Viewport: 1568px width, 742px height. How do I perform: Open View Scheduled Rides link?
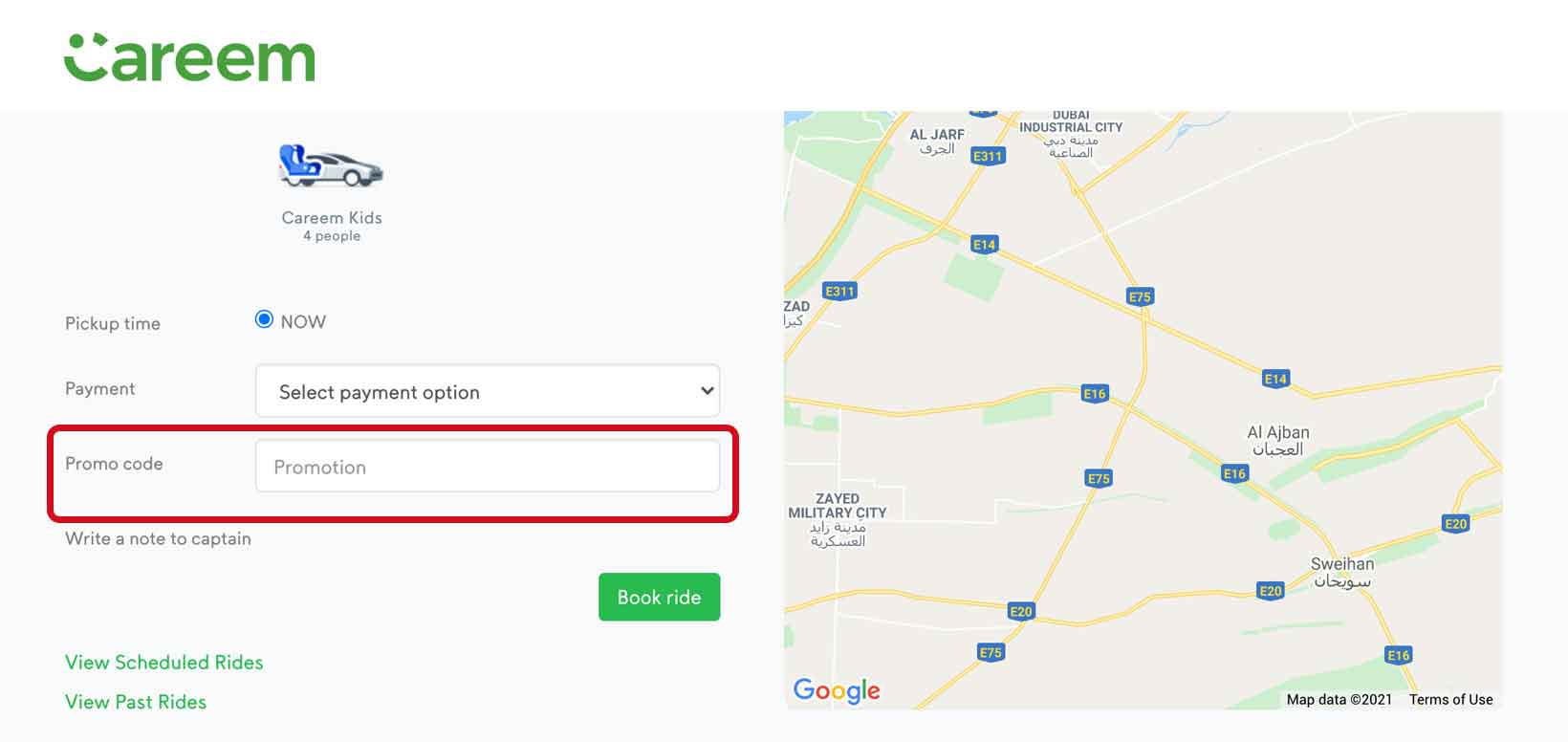pyautogui.click(x=163, y=663)
